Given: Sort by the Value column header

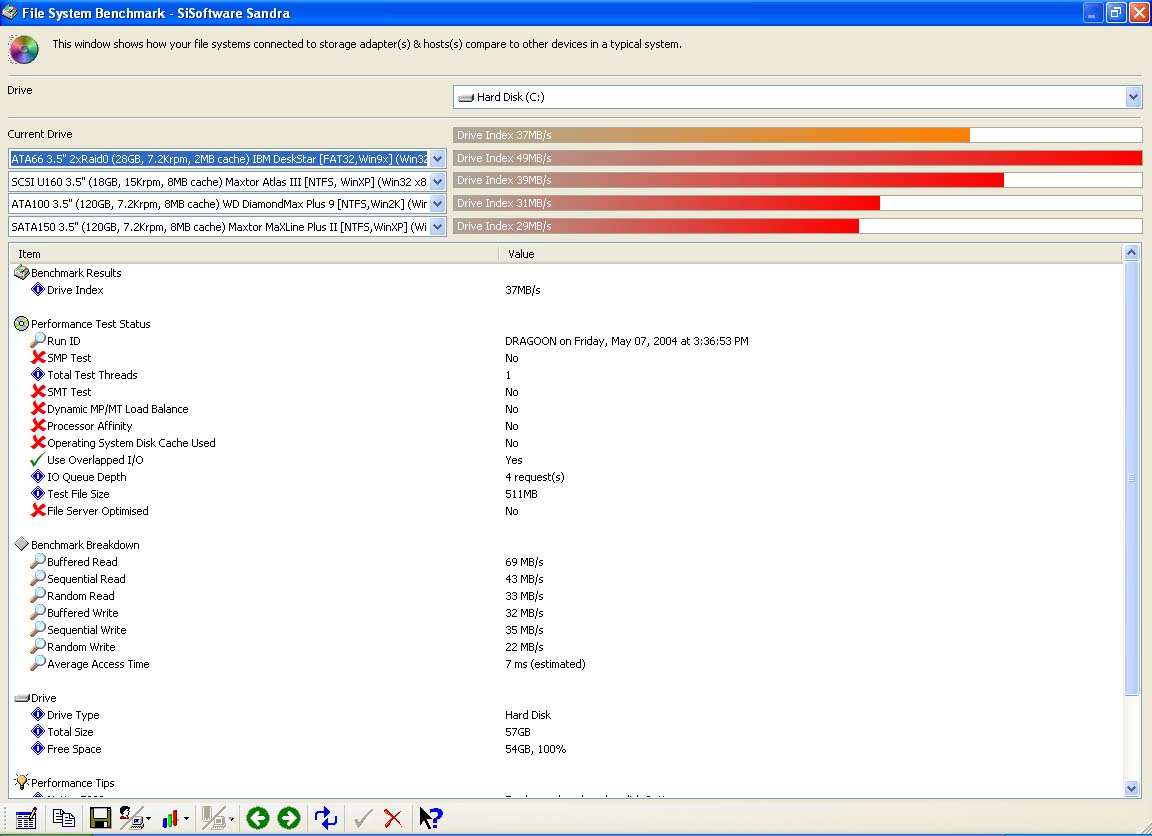Looking at the screenshot, I should pos(811,254).
